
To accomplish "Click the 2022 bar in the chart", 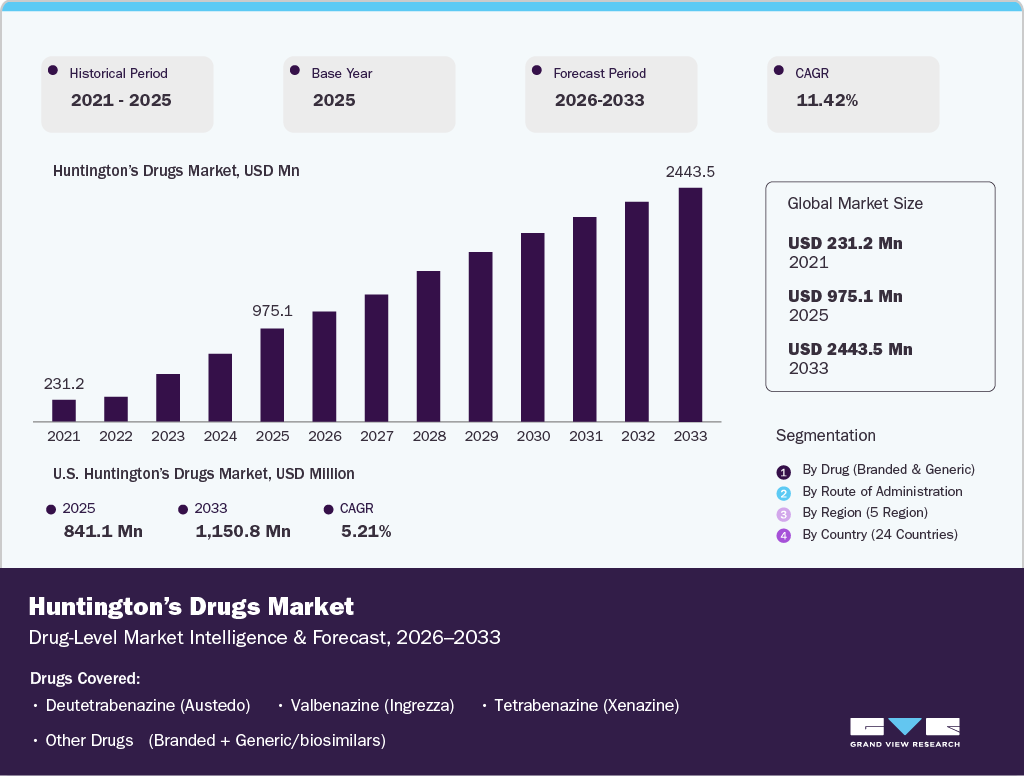I will pos(116,409).
